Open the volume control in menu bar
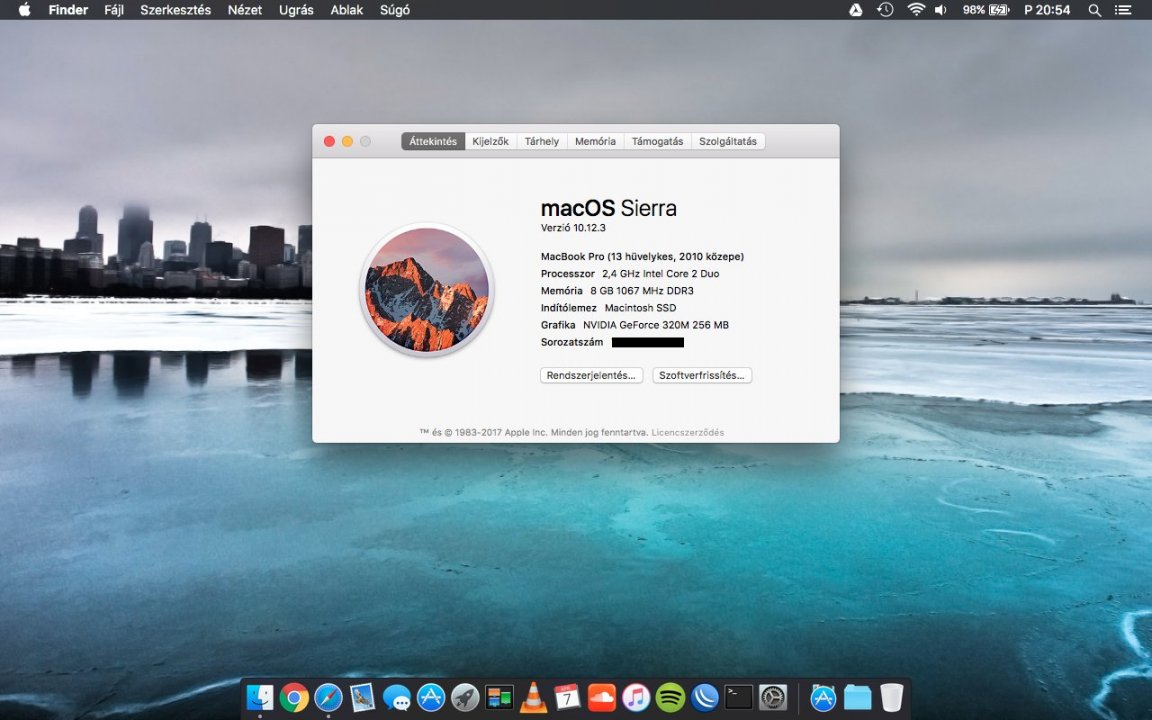 pyautogui.click(x=940, y=10)
